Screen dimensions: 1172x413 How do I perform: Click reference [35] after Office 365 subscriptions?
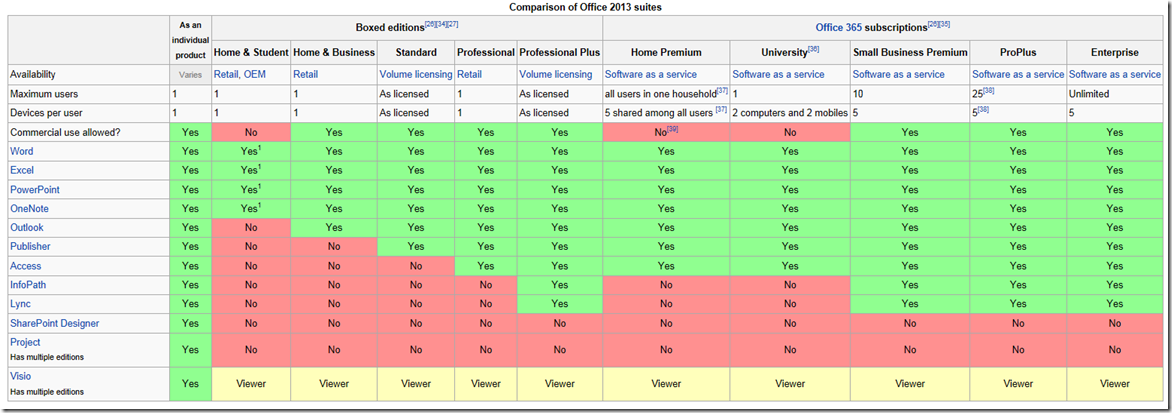[944, 24]
